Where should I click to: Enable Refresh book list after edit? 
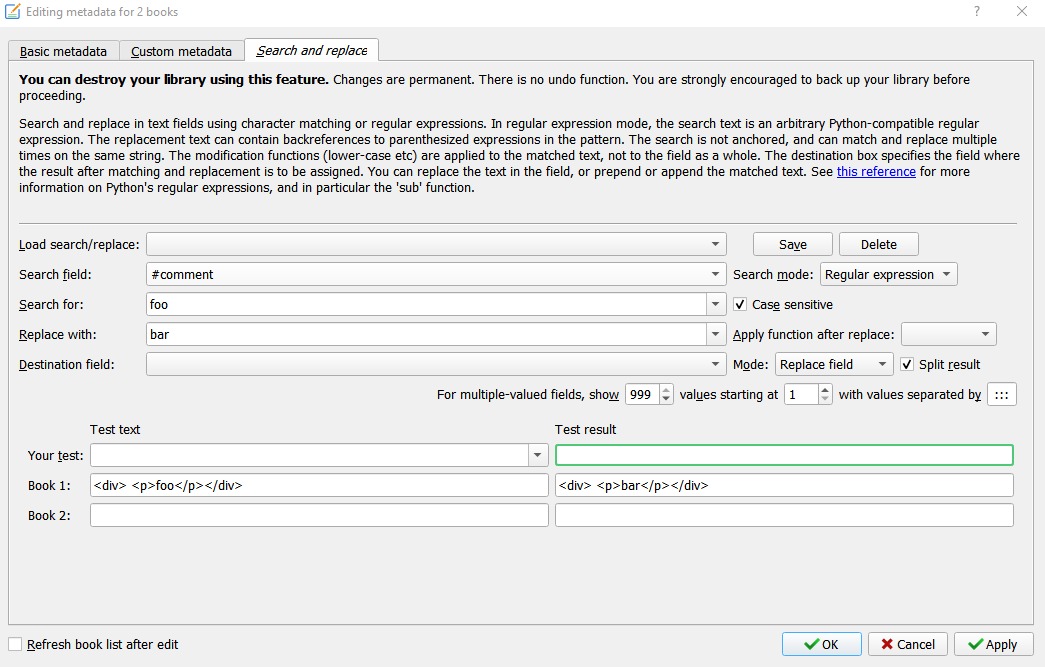[15, 644]
